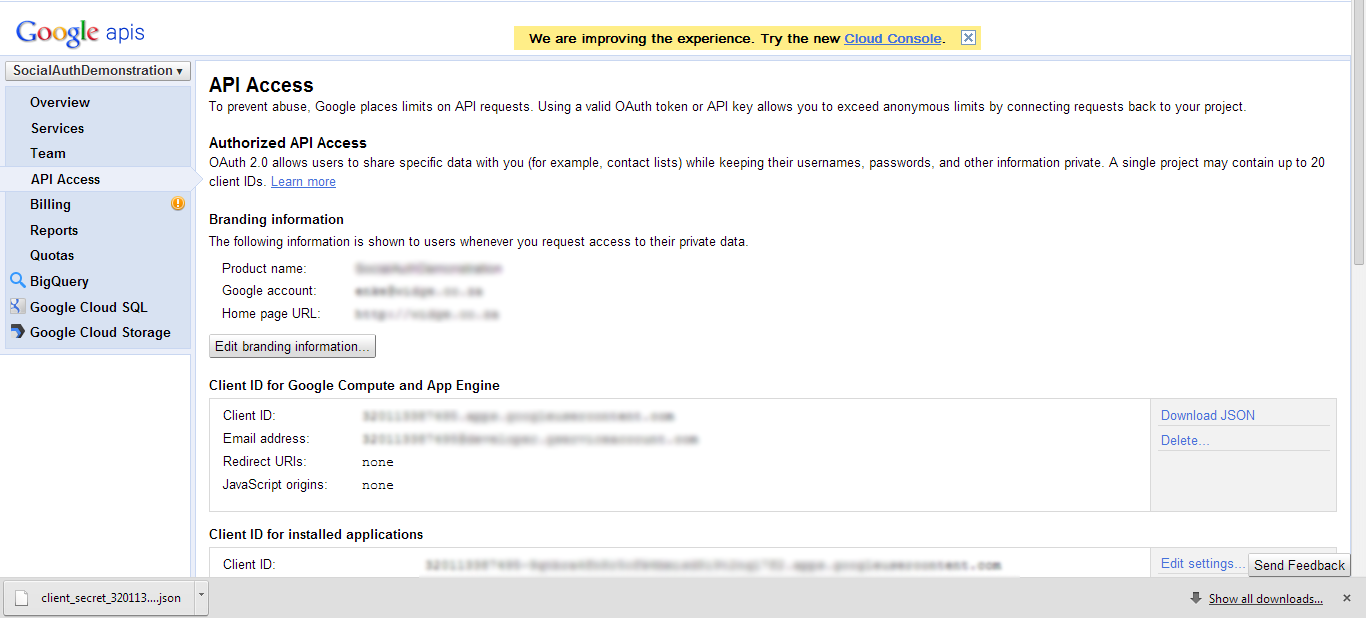This screenshot has height=618, width=1366.
Task: Click Client ID for Google Compute heading
Action: (354, 385)
